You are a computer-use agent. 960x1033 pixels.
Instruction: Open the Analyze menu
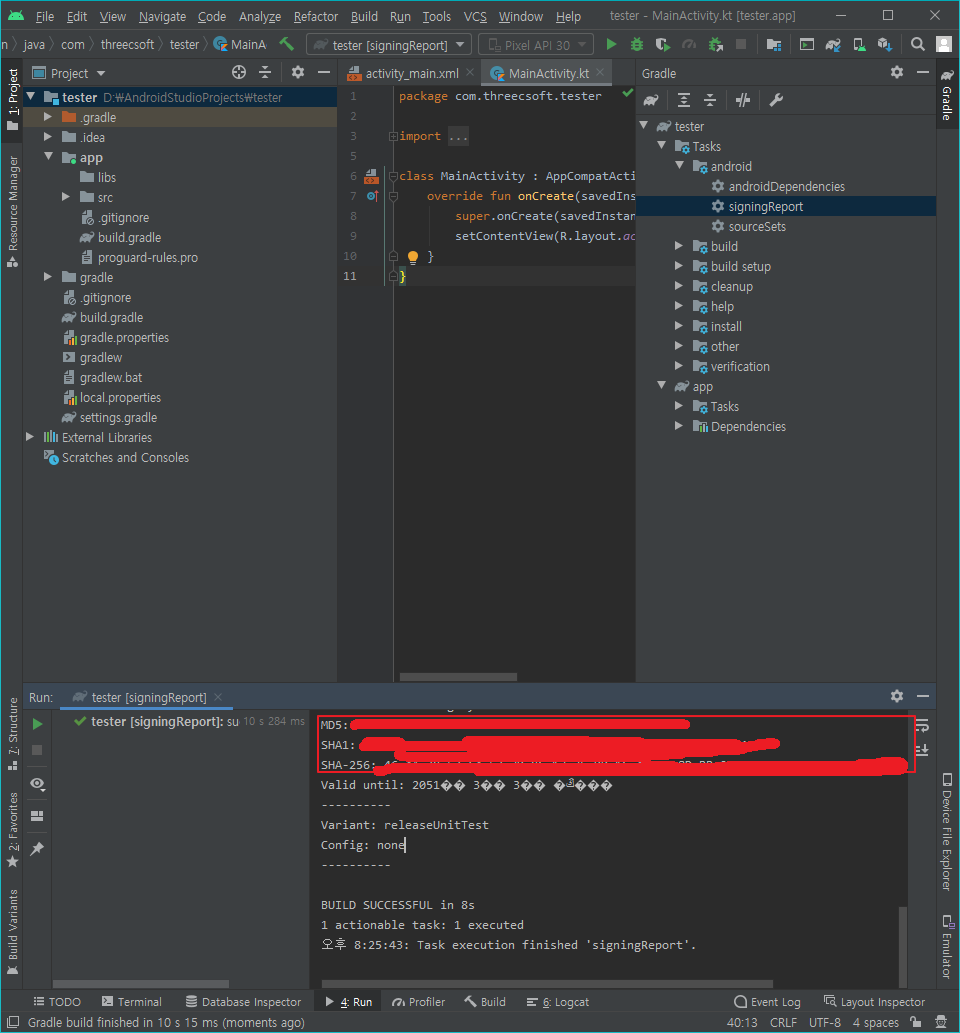[x=260, y=16]
